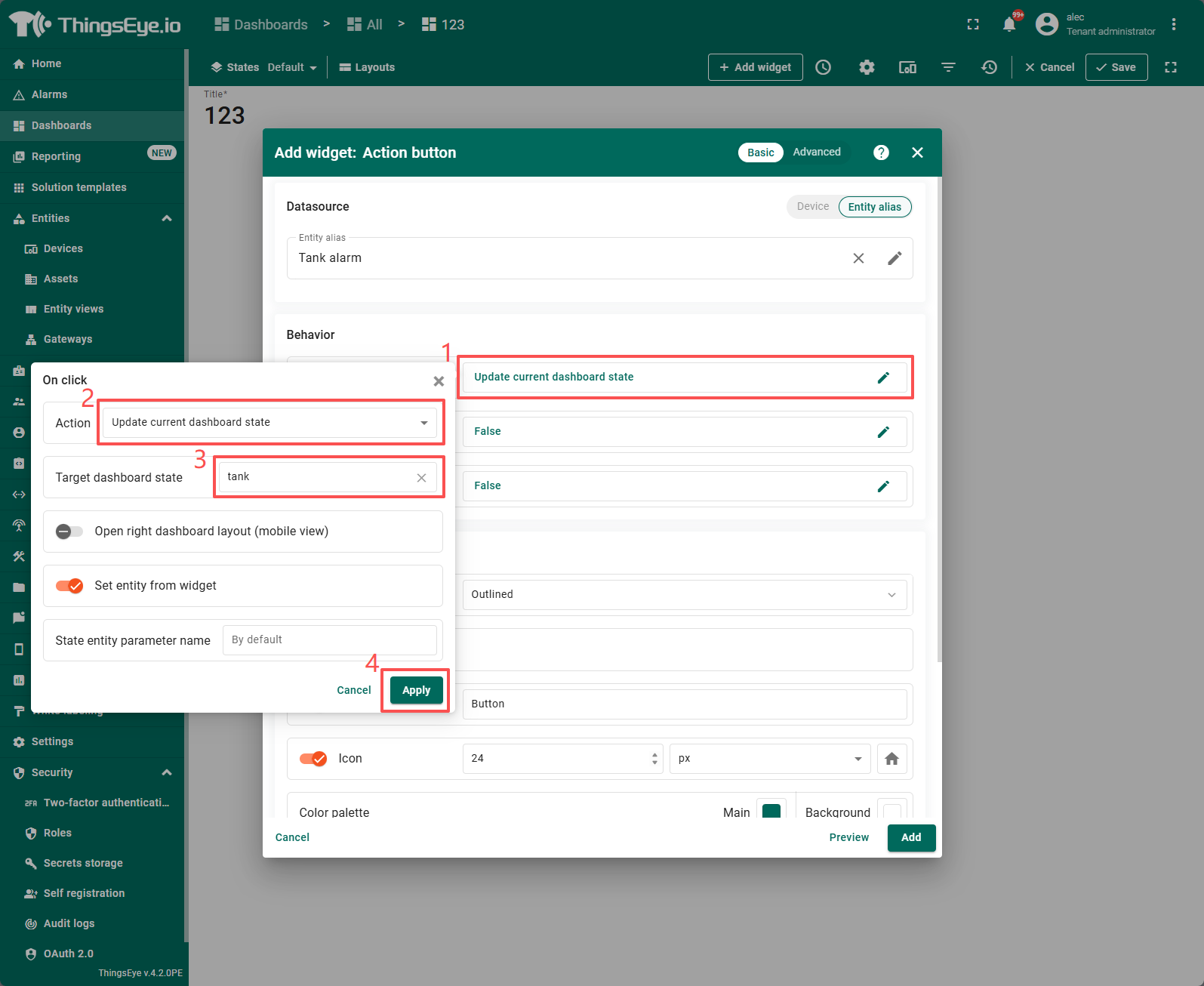This screenshot has height=986, width=1204.
Task: Click the State entity parameter name field
Action: [x=329, y=640]
